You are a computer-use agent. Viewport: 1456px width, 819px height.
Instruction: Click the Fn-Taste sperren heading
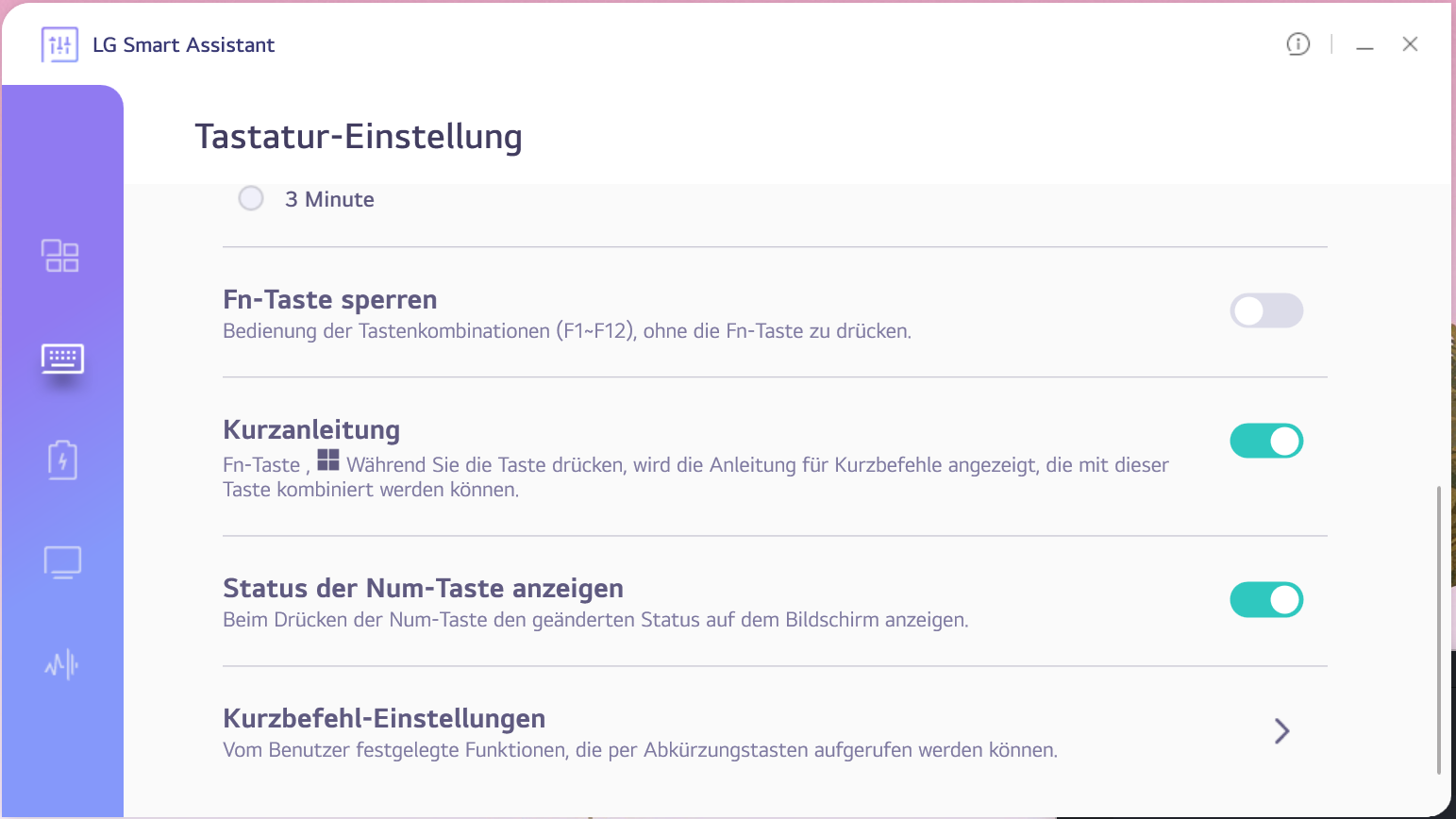tap(330, 300)
